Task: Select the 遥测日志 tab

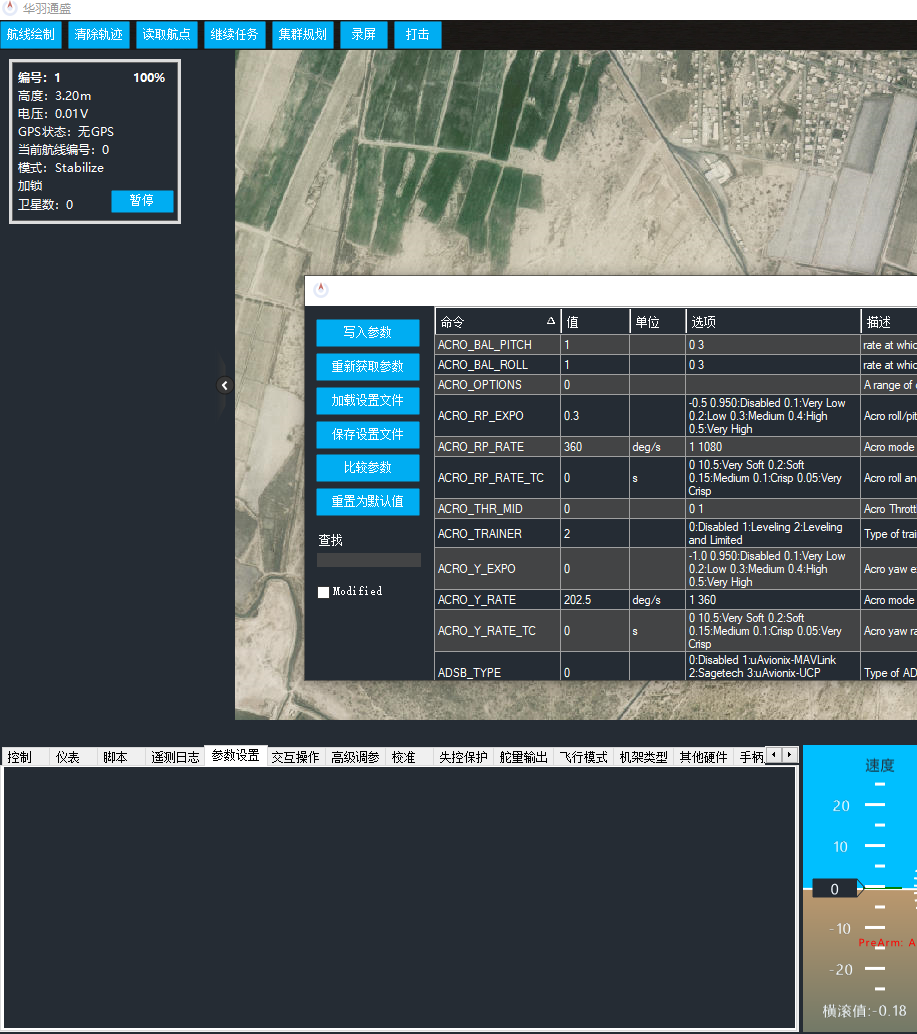Action: [x=175, y=757]
